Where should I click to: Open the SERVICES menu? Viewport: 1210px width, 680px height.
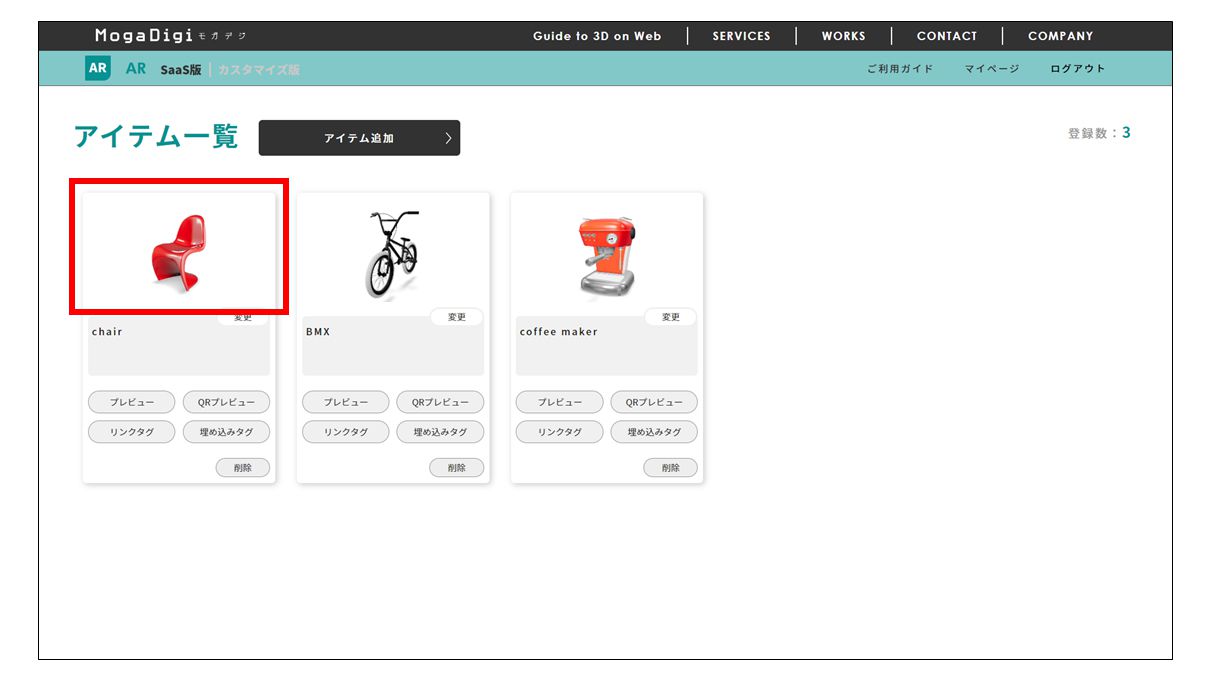(x=741, y=36)
